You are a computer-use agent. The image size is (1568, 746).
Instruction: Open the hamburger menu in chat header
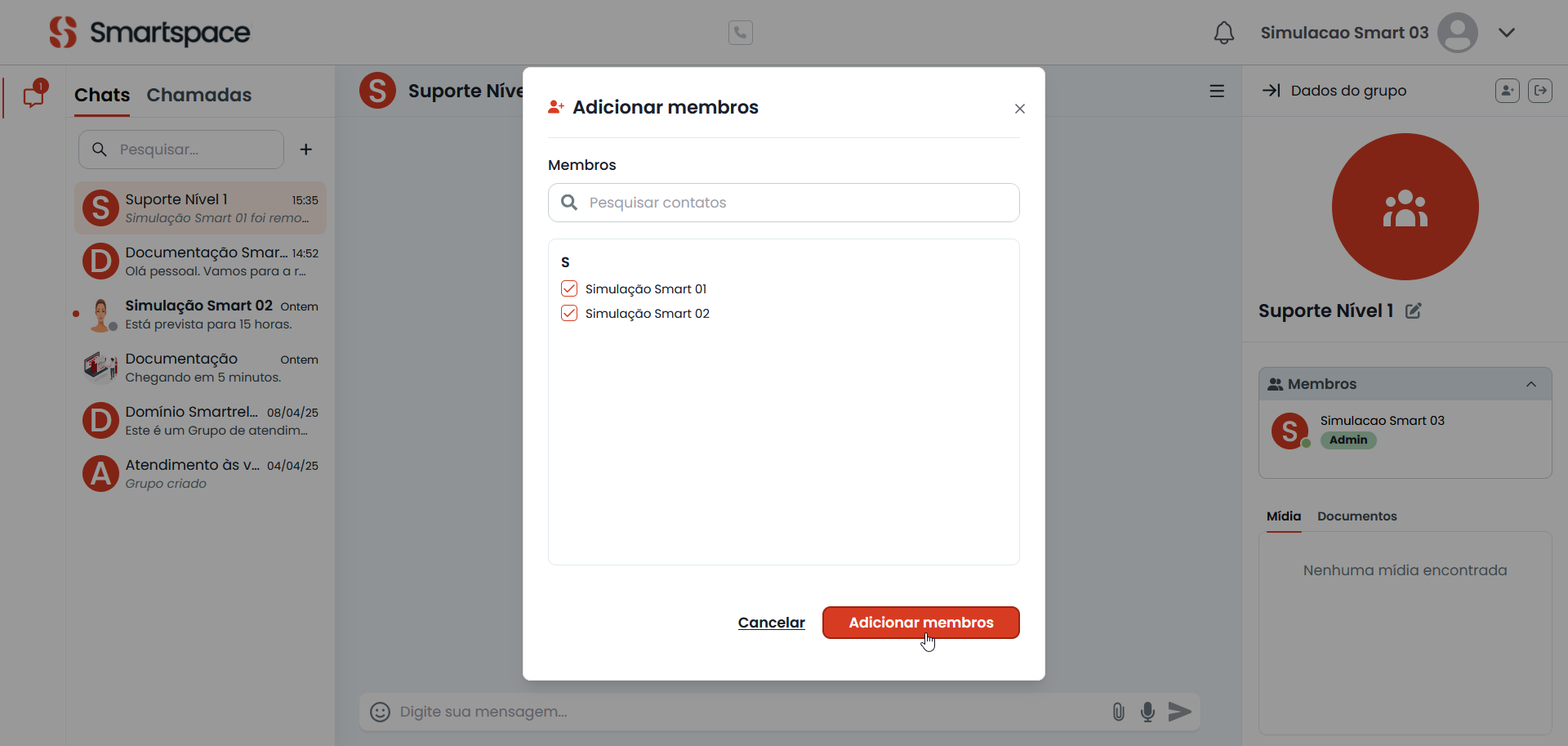click(x=1217, y=91)
